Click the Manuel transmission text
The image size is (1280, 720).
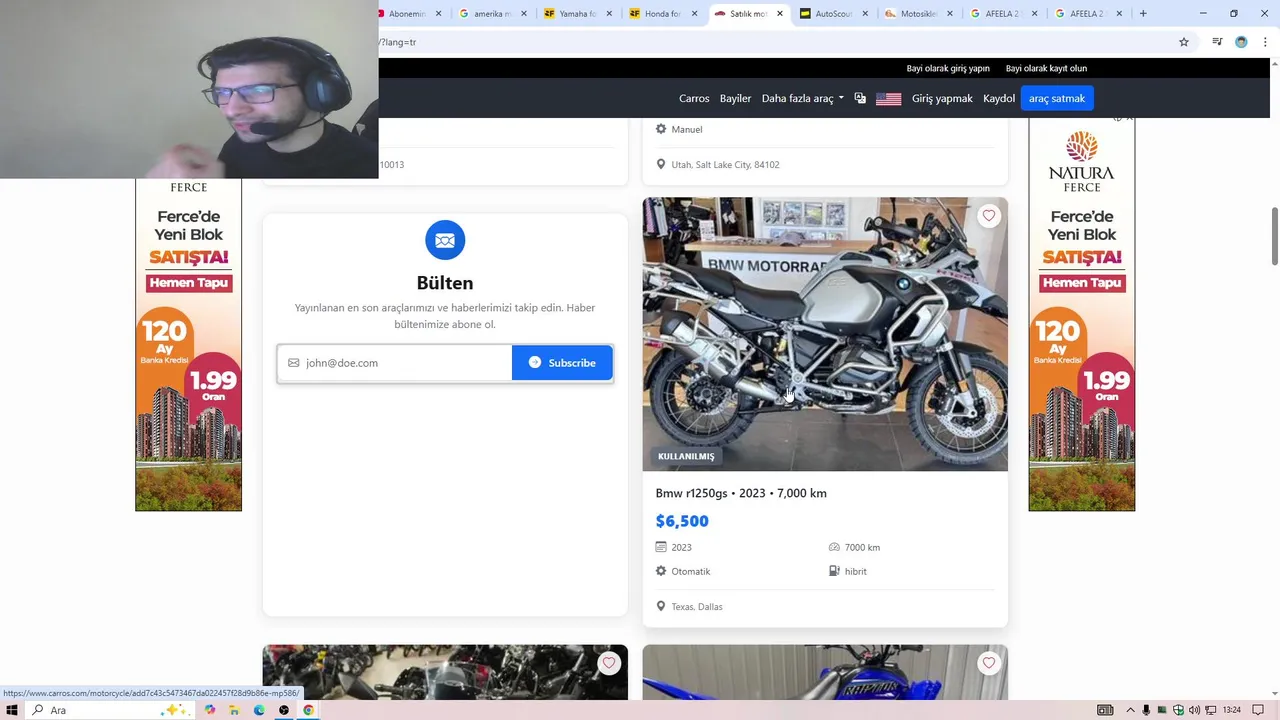point(687,130)
